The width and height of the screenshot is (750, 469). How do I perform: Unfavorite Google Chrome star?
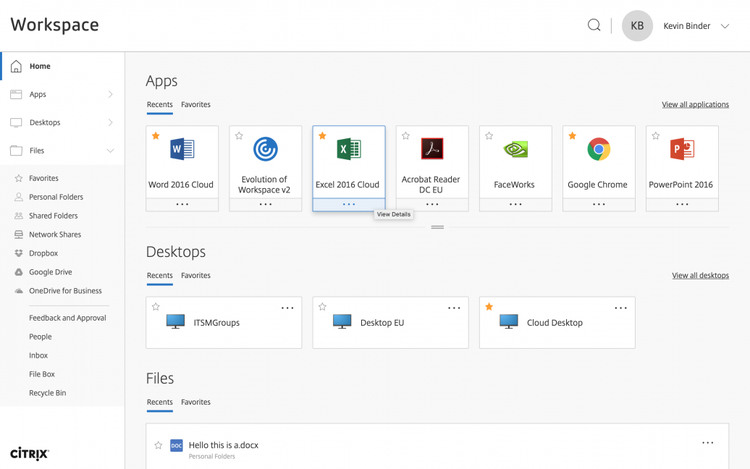click(x=573, y=136)
